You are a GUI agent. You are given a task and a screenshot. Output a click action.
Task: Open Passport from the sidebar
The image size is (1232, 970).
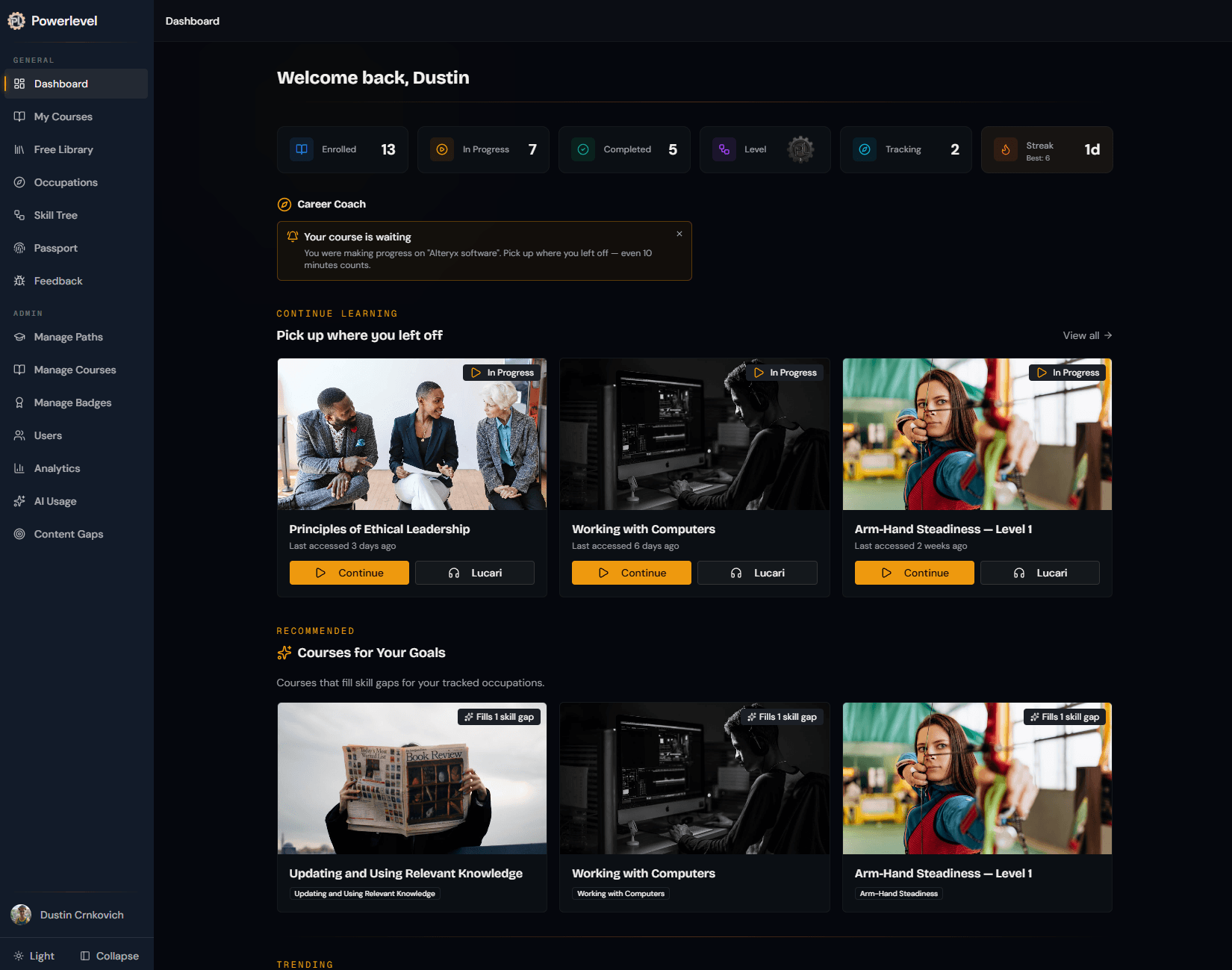[55, 248]
